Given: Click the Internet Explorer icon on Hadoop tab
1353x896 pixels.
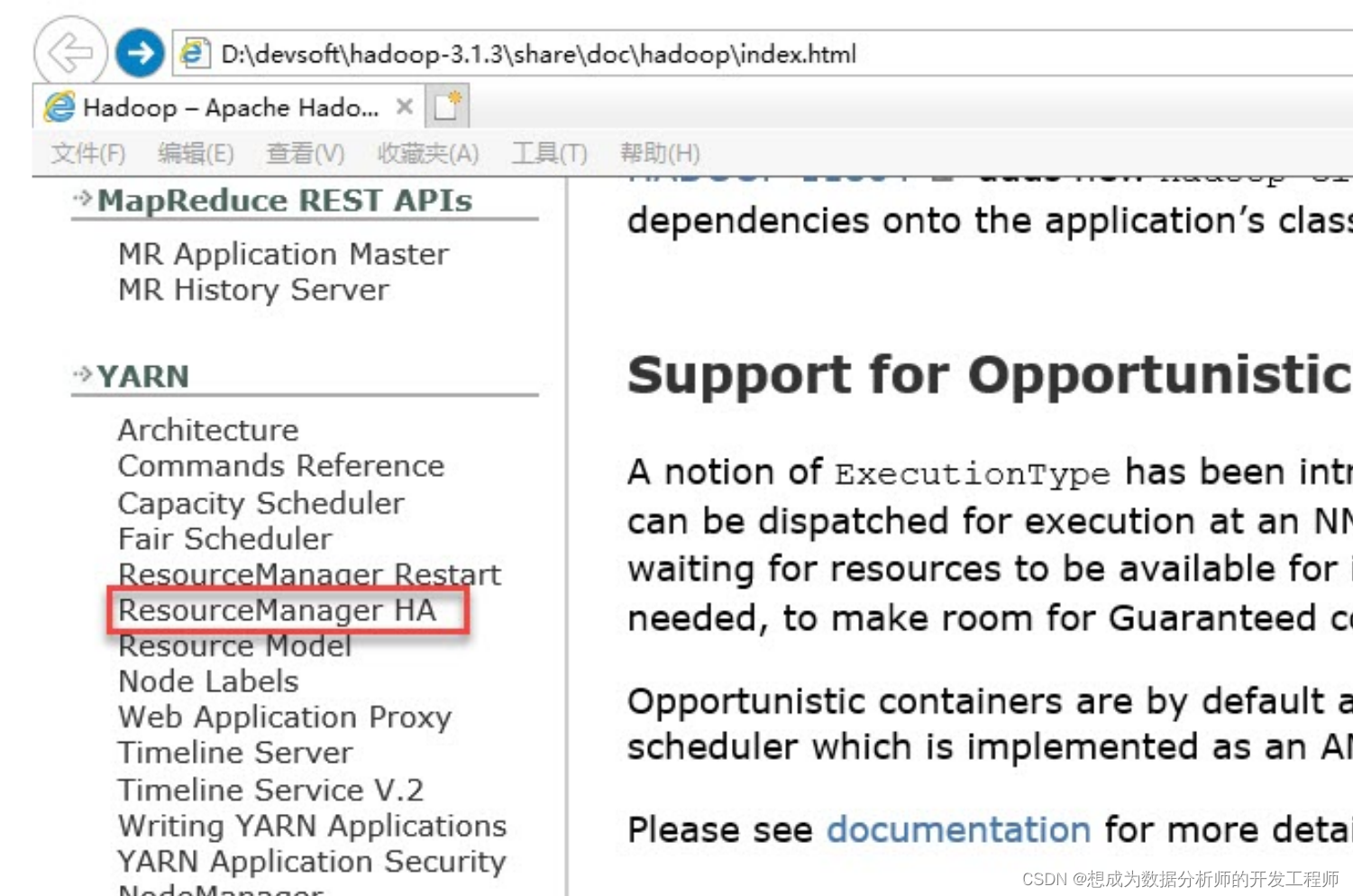Looking at the screenshot, I should (x=59, y=107).
